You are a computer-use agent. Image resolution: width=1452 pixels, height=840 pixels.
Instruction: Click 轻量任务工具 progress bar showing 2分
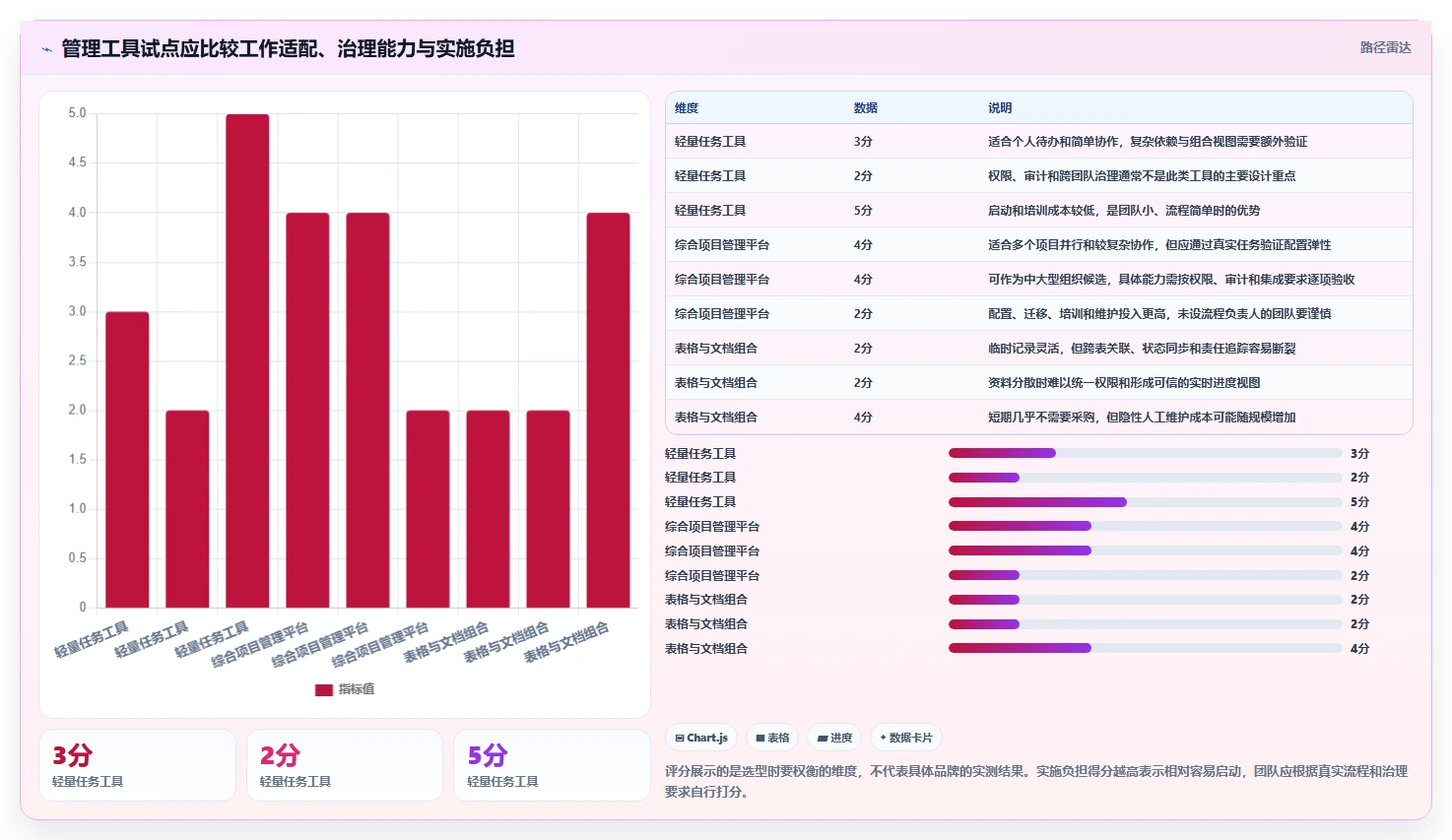[1145, 478]
